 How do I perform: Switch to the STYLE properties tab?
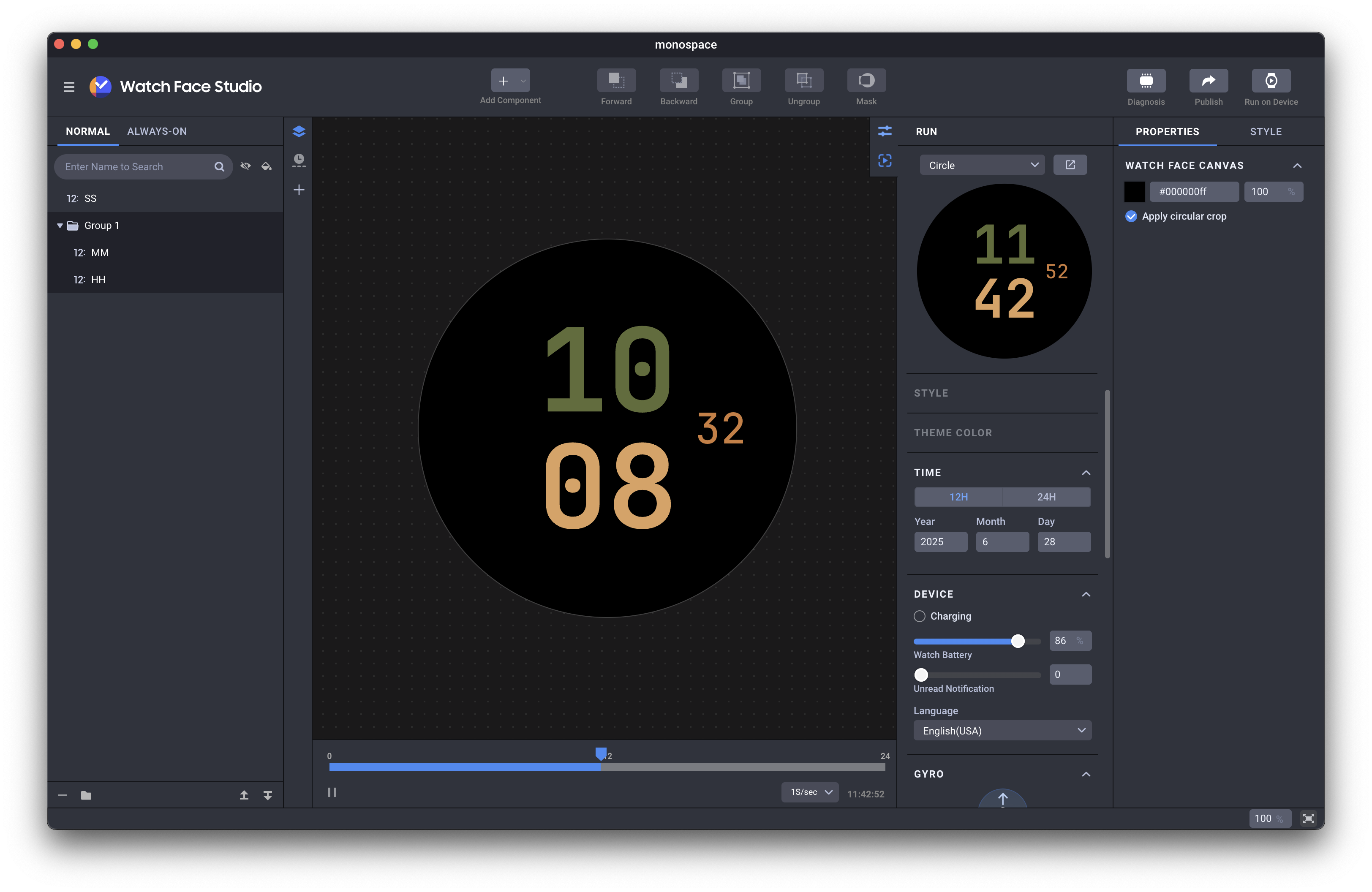click(x=1266, y=131)
